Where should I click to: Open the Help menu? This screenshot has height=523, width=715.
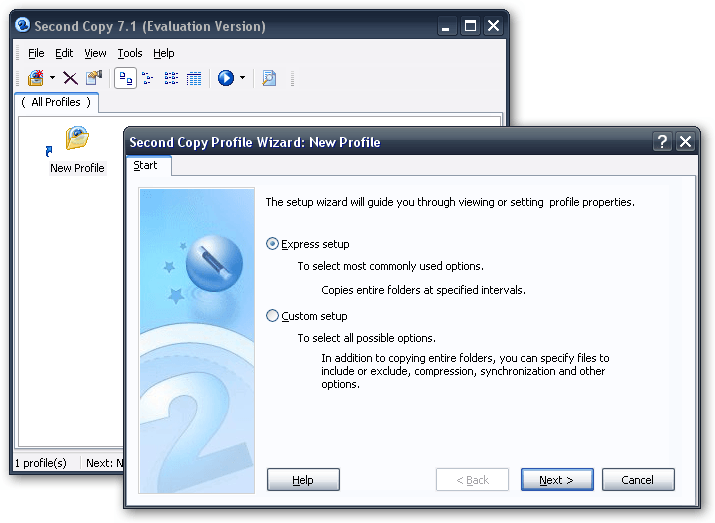coord(164,53)
